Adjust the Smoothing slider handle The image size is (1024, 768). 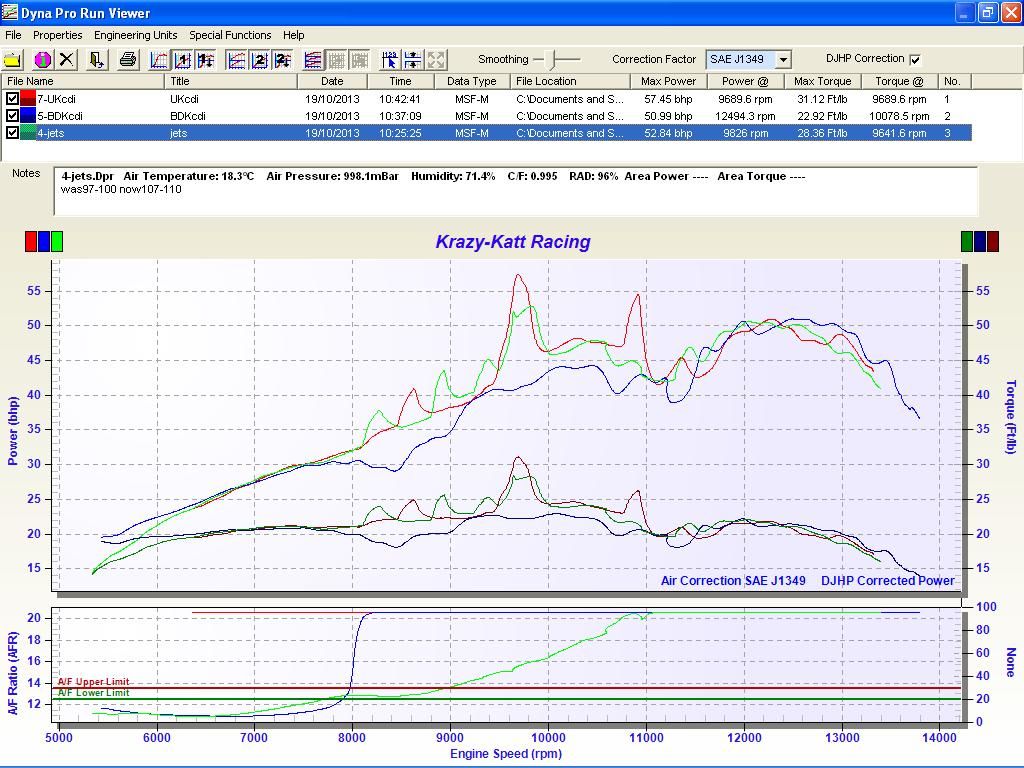(552, 59)
